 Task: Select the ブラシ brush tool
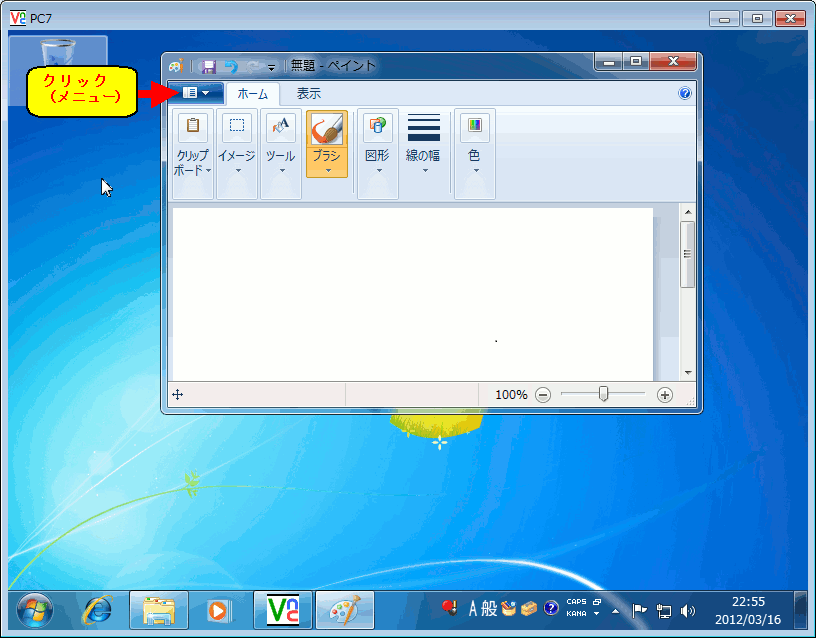tap(327, 129)
